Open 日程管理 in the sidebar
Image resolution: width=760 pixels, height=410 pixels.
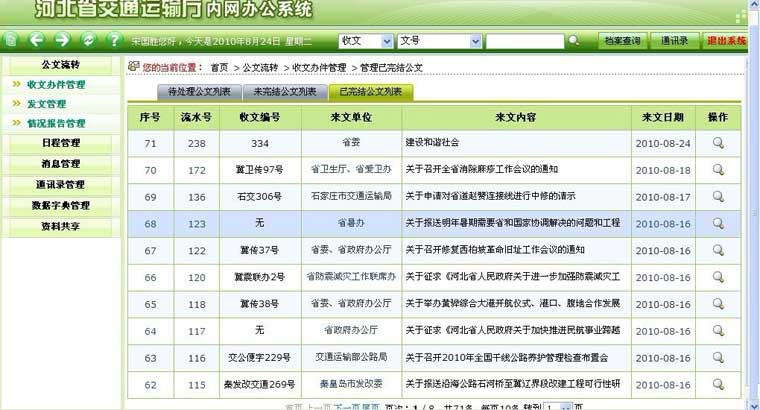[x=61, y=143]
